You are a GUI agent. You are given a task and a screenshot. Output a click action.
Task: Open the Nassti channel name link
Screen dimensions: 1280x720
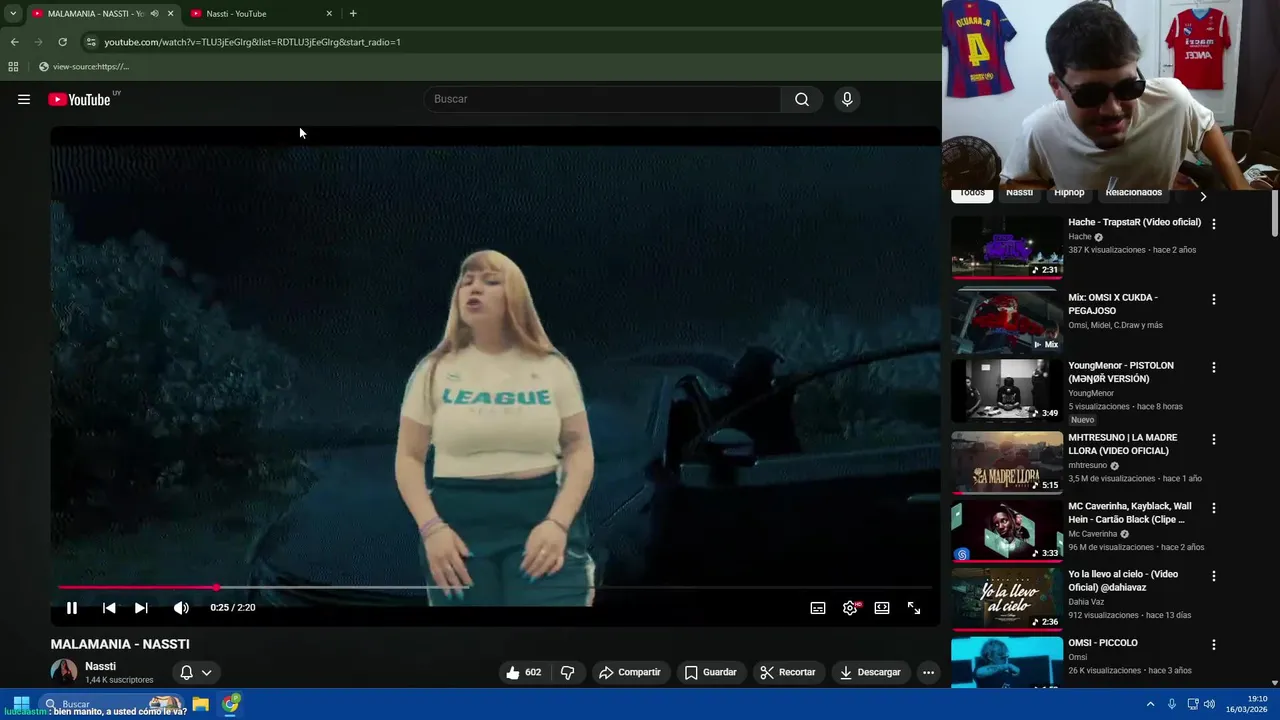100,666
